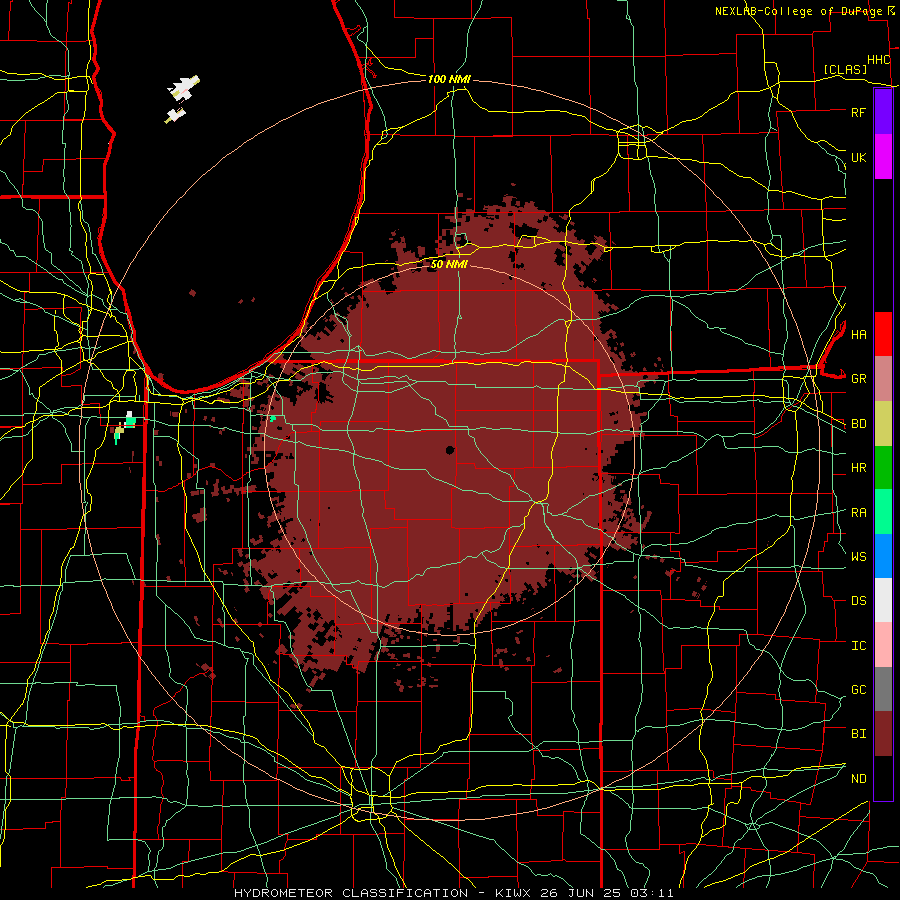Click the green rain echo west of the state line
The image size is (900, 900).
point(130,421)
